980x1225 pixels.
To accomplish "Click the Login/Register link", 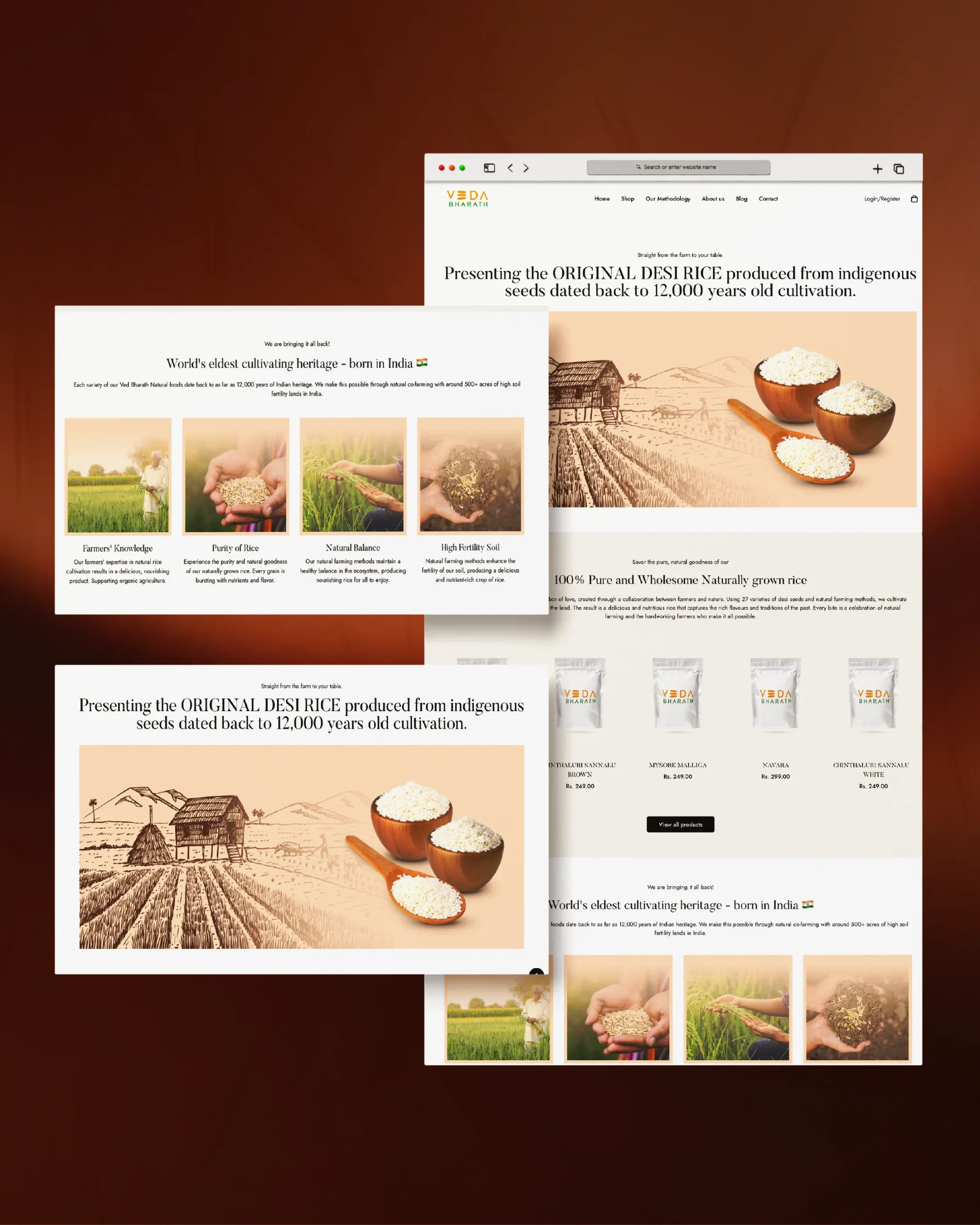I will coord(882,199).
